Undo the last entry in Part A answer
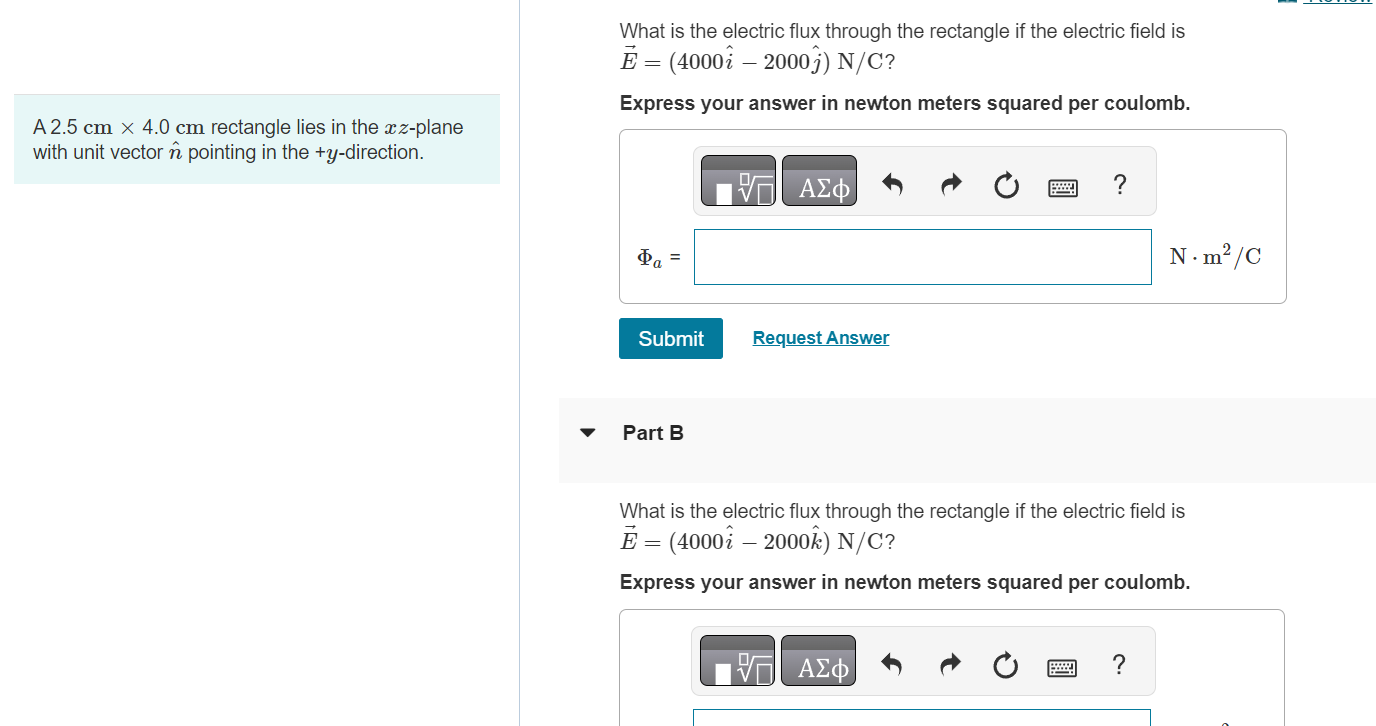This screenshot has height=726, width=1376. click(x=892, y=183)
